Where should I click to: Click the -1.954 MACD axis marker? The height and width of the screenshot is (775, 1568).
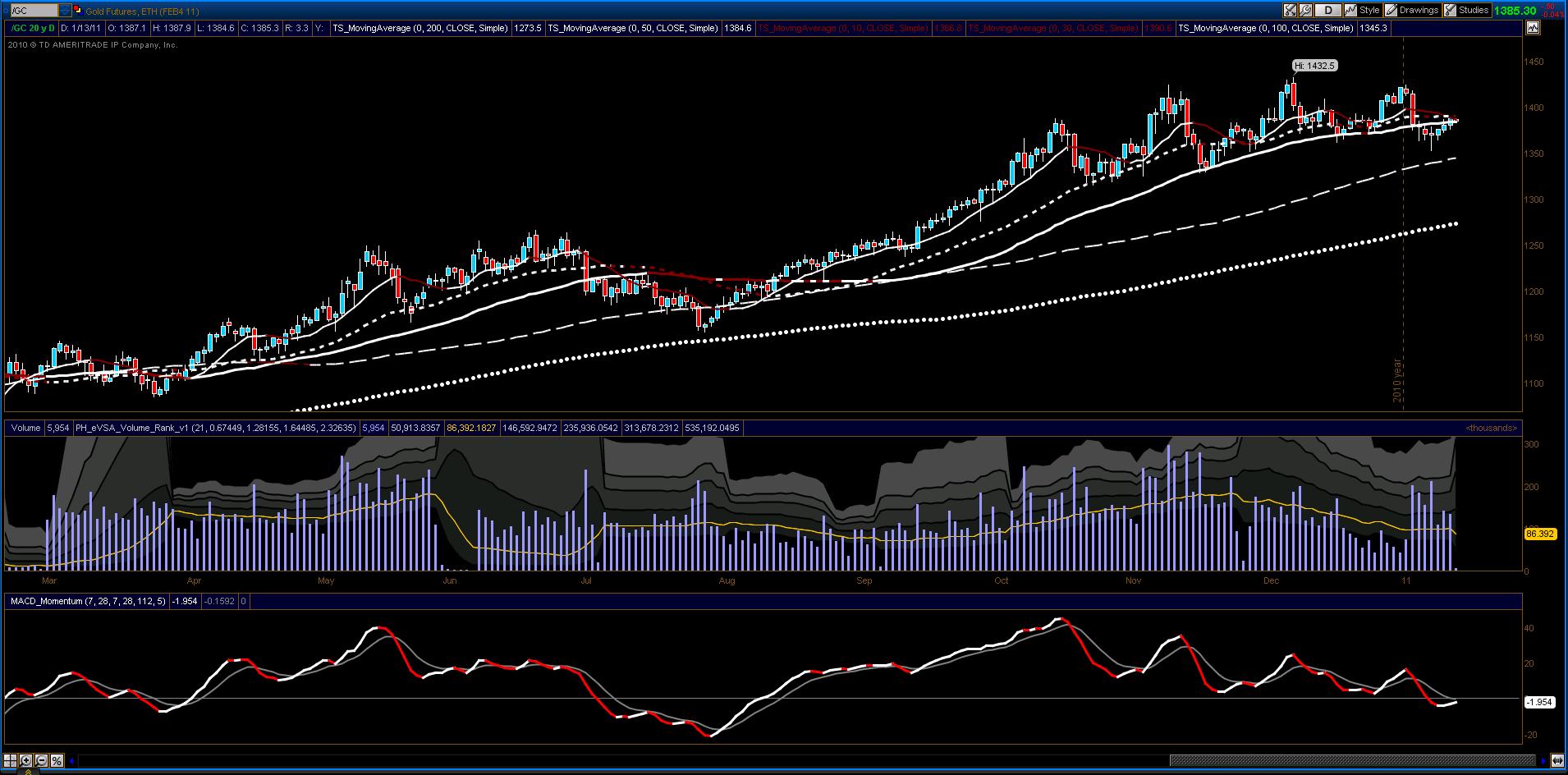coord(1539,702)
